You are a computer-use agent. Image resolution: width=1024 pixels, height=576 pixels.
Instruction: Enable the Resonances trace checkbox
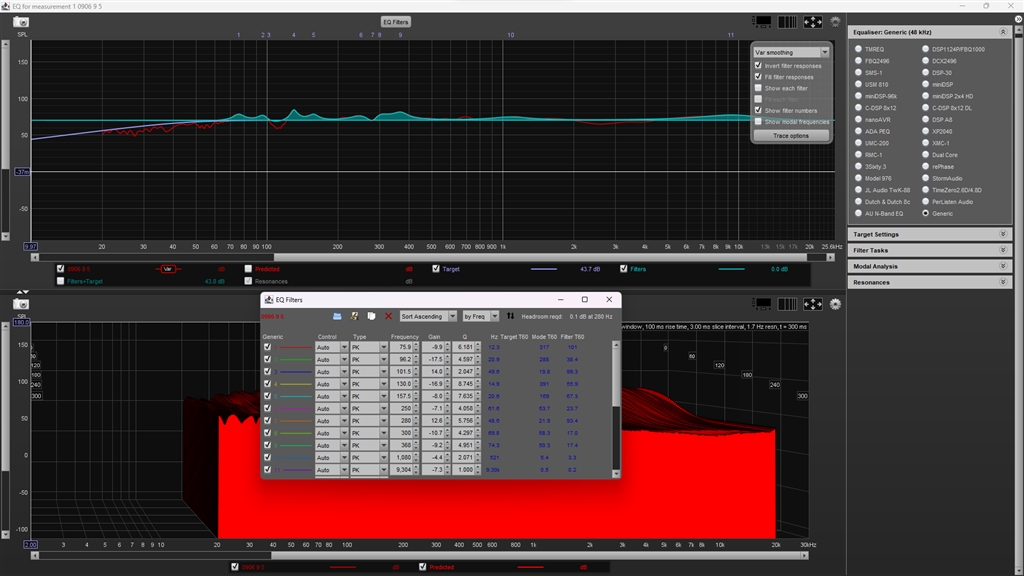[x=248, y=281]
